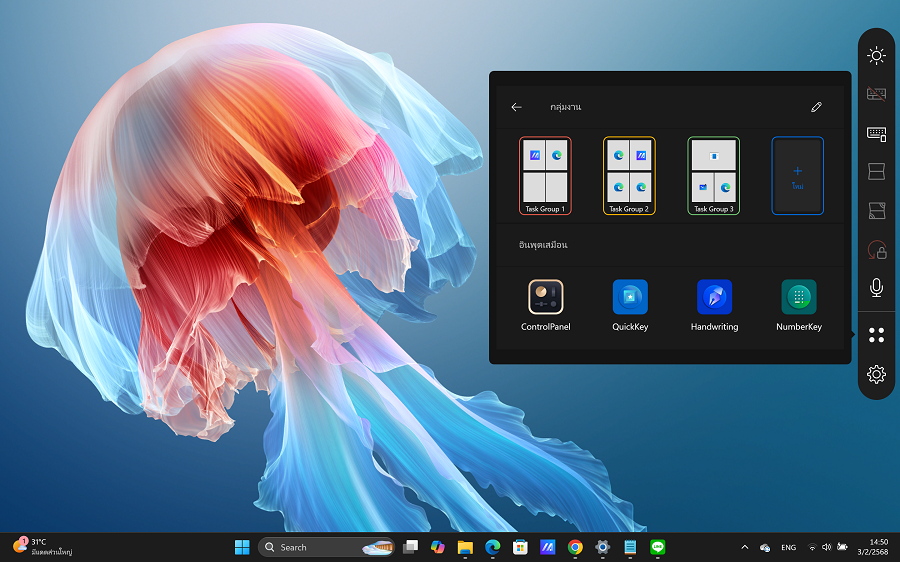The width and height of the screenshot is (900, 562).
Task: Open the Handwriting input app
Action: click(714, 297)
